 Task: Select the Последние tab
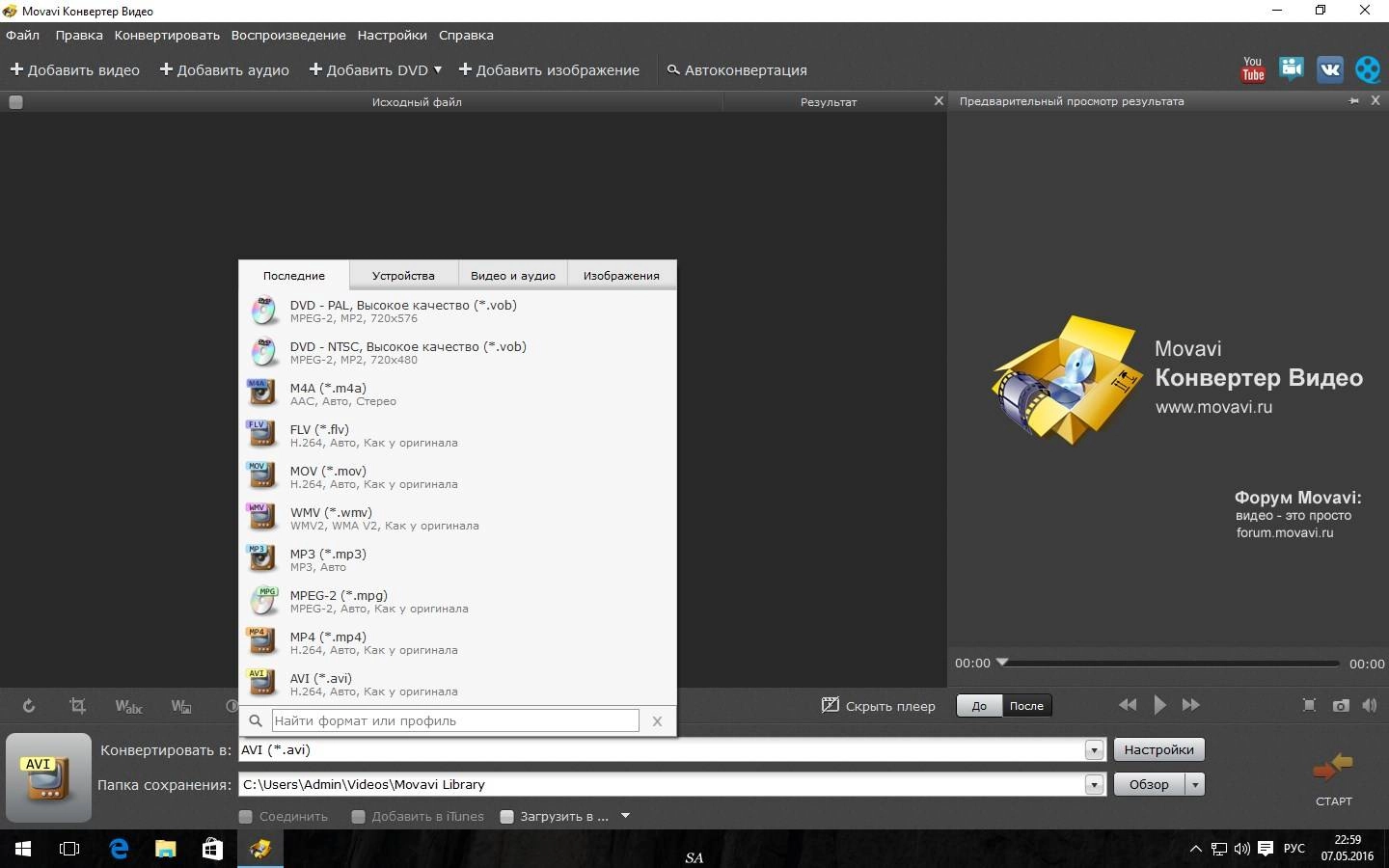point(294,275)
